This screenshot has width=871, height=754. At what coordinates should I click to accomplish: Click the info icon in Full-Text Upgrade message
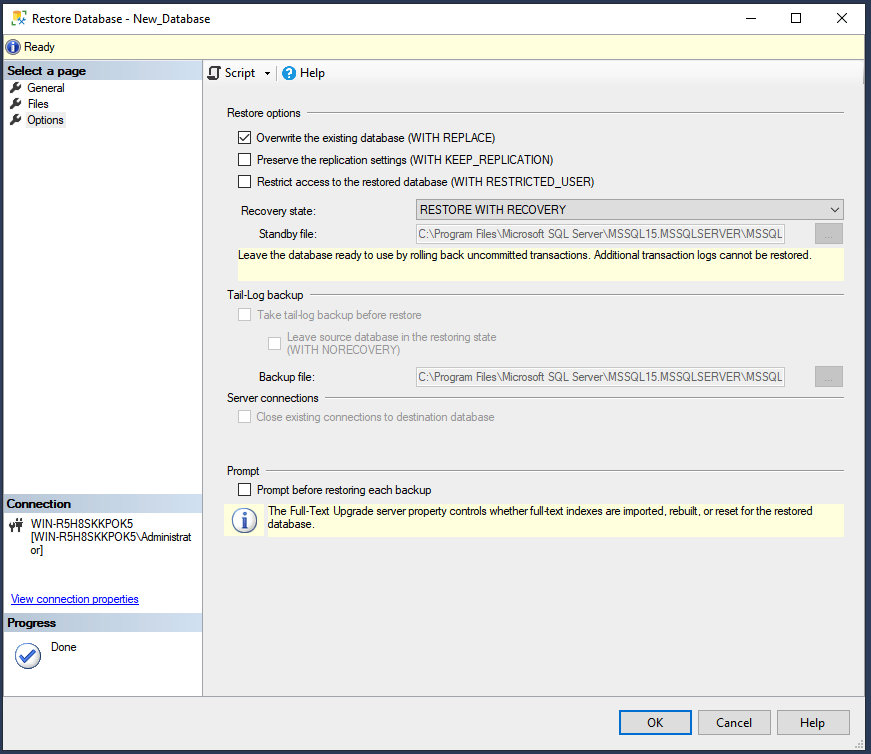[244, 517]
